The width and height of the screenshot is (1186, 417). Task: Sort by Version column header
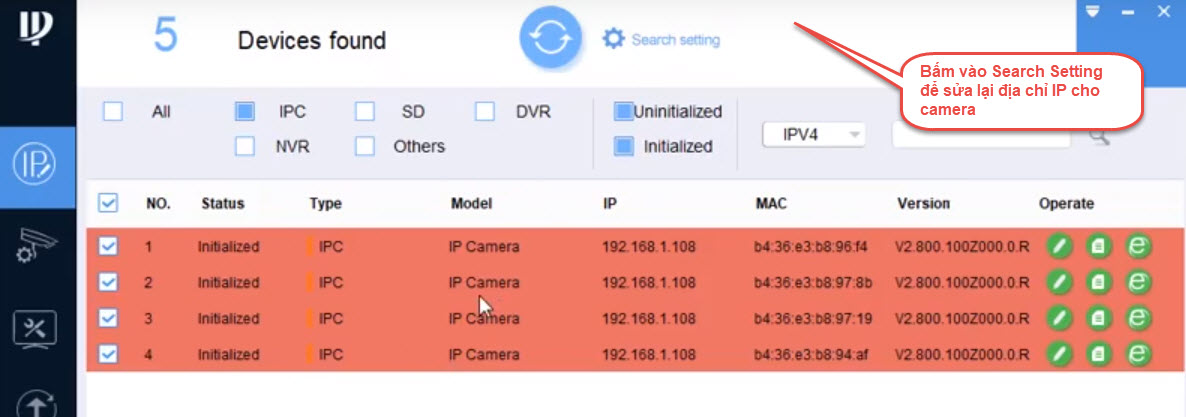point(924,204)
